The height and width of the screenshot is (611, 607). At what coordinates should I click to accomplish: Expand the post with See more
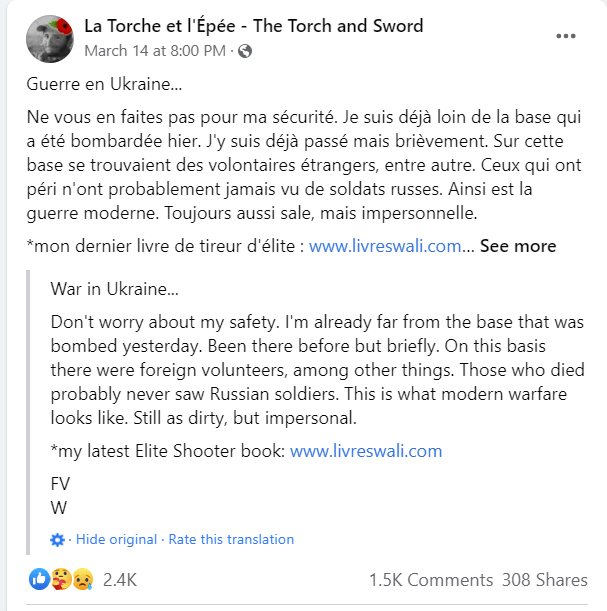[518, 246]
